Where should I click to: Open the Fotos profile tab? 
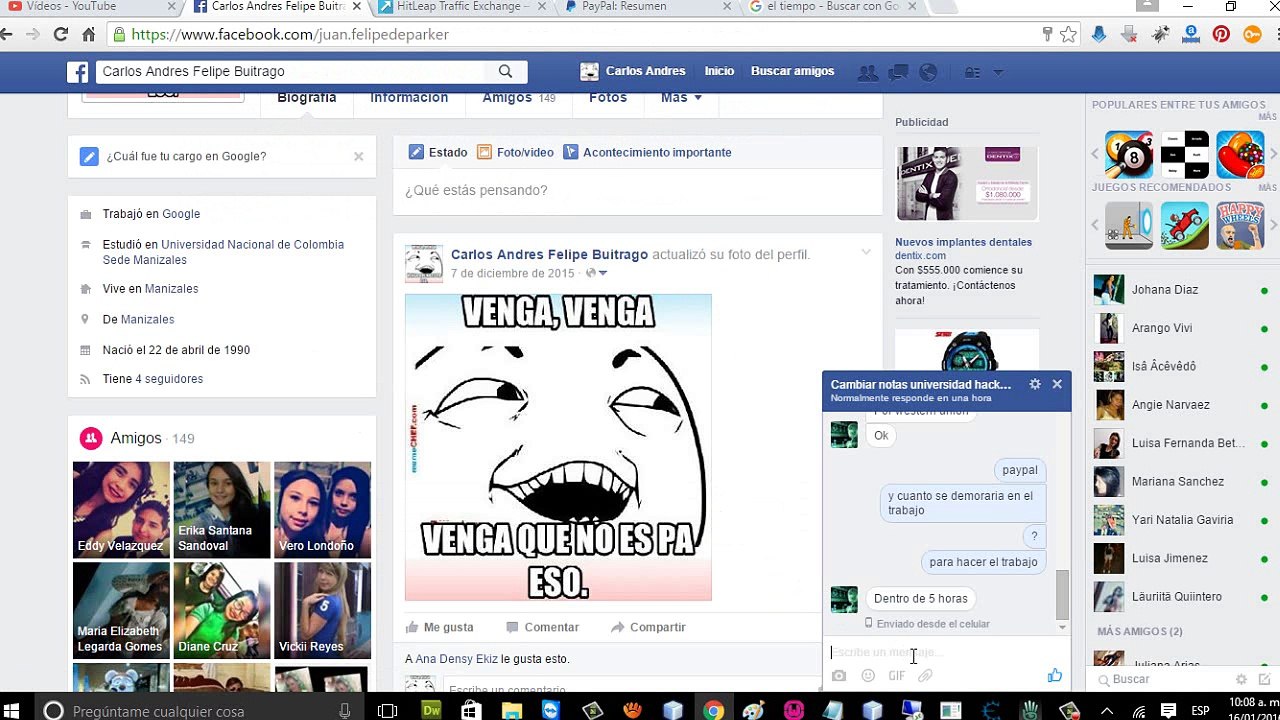pyautogui.click(x=608, y=98)
